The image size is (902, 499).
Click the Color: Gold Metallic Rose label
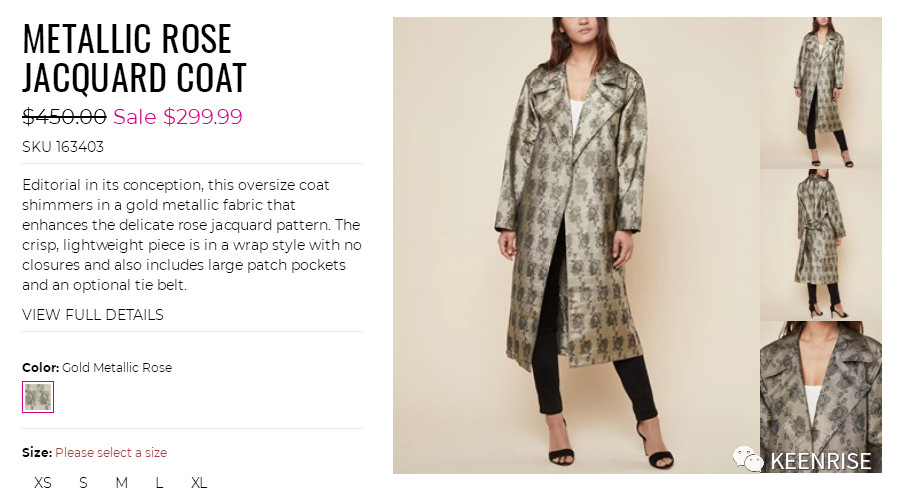(97, 367)
